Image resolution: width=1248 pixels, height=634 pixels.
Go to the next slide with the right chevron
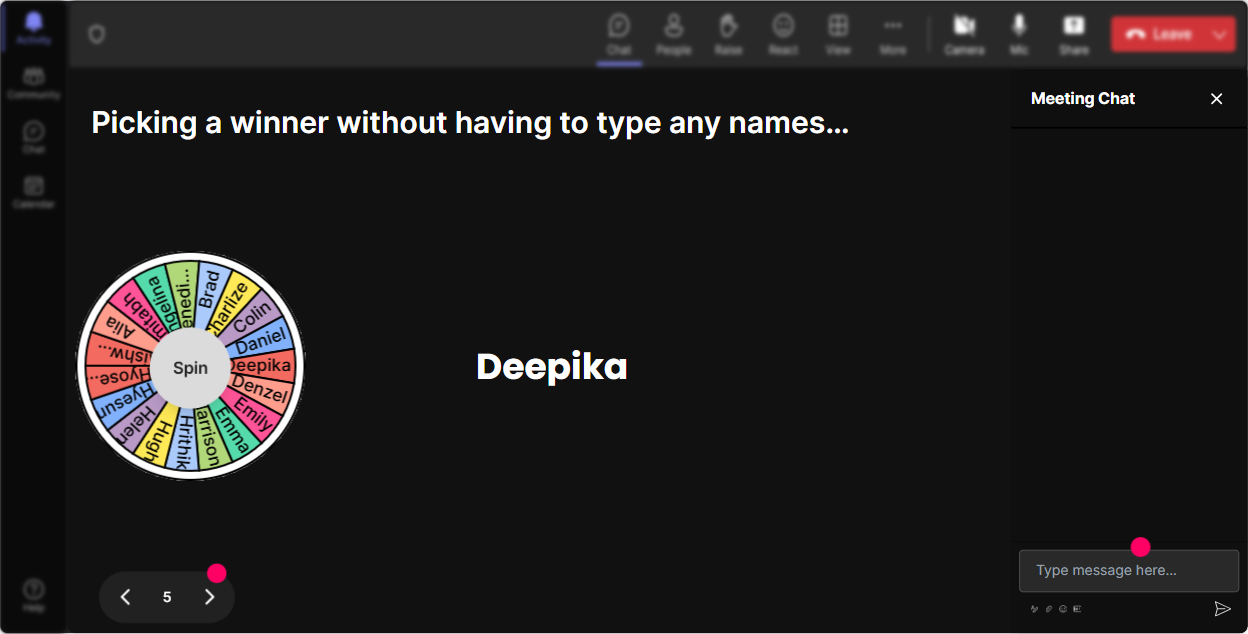[x=209, y=597]
